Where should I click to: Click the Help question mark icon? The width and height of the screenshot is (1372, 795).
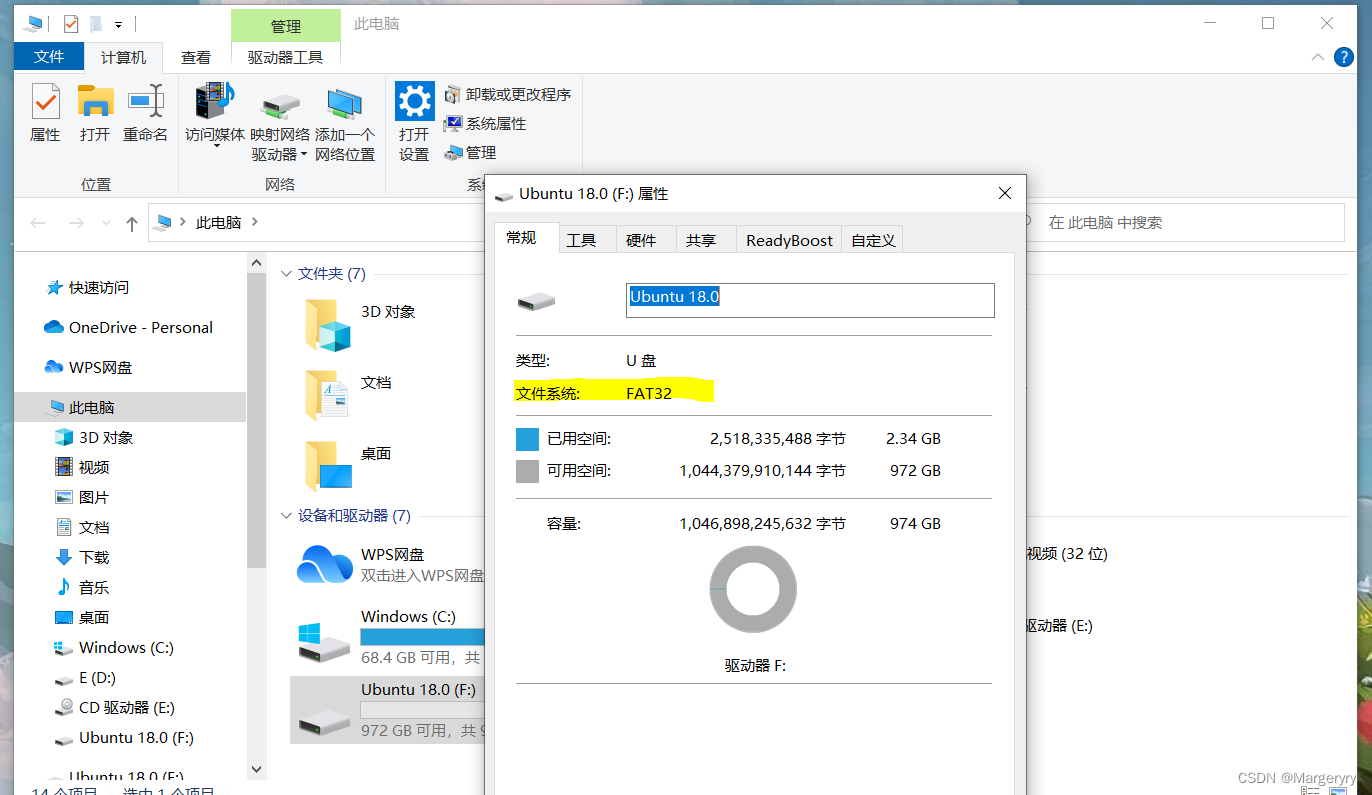1344,57
